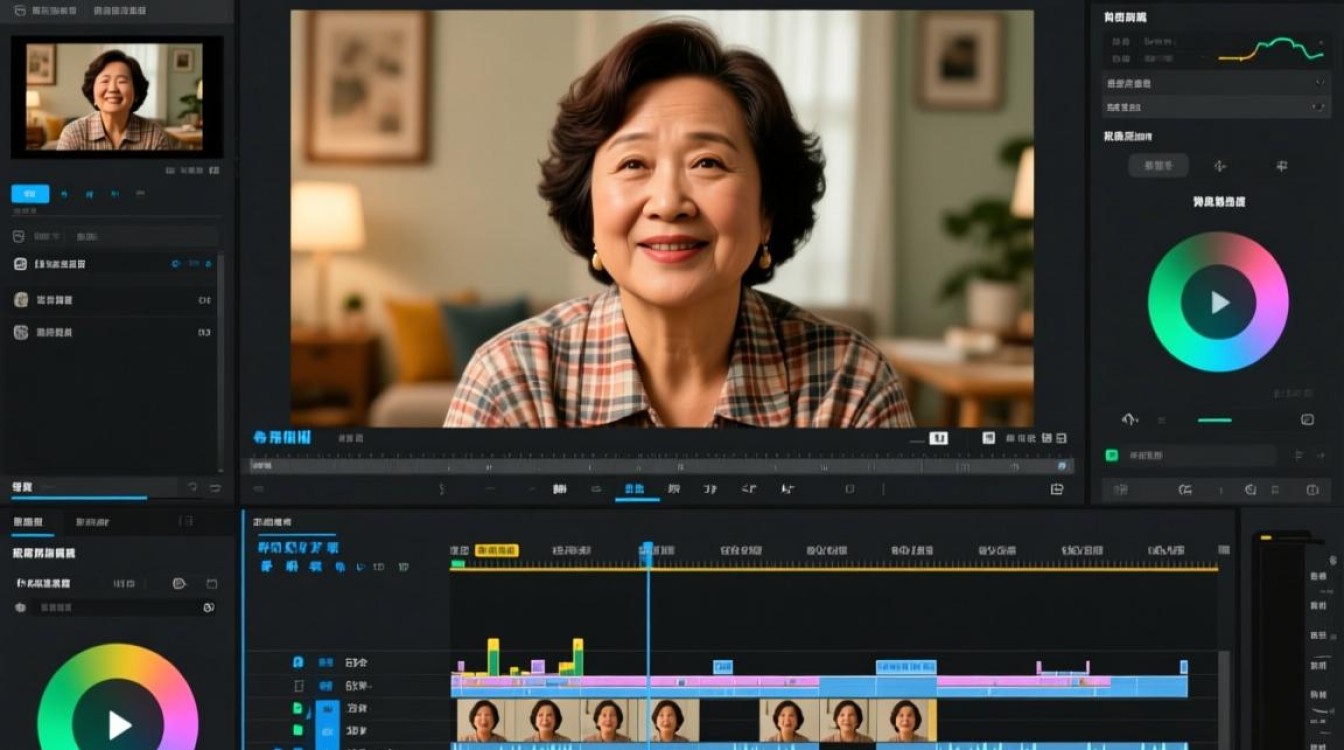Click the white zoom value box under preview

coord(938,438)
